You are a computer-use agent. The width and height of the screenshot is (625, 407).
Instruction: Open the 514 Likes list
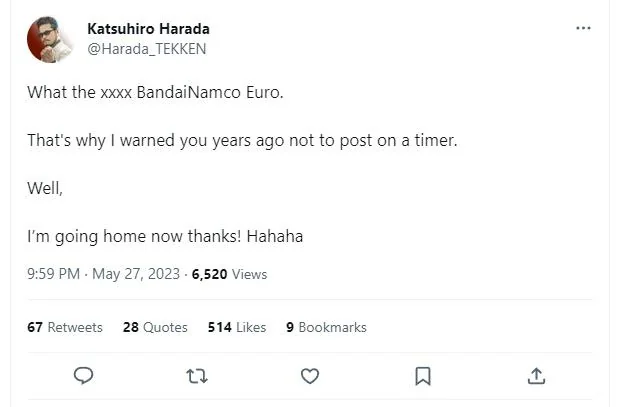click(237, 327)
